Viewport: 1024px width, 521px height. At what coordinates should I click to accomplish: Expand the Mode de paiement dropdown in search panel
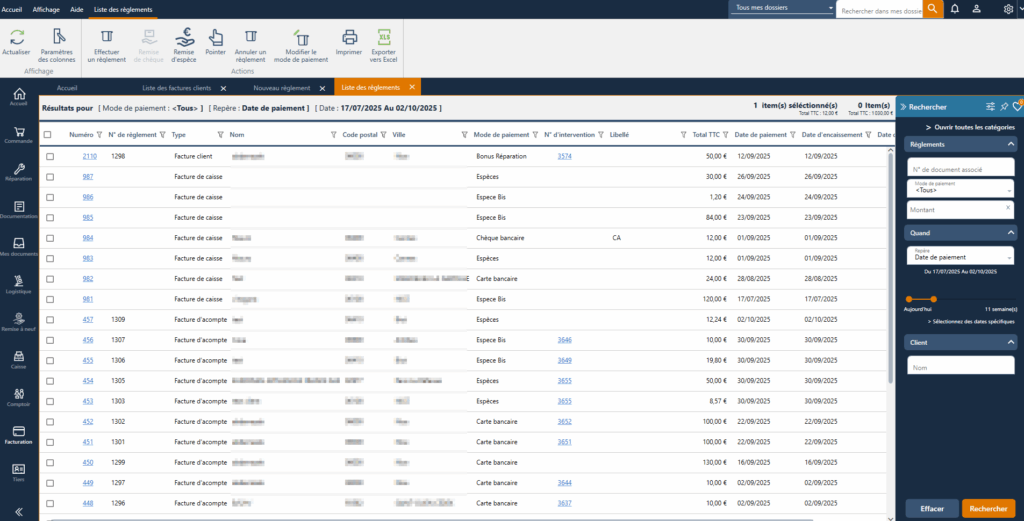click(x=960, y=187)
